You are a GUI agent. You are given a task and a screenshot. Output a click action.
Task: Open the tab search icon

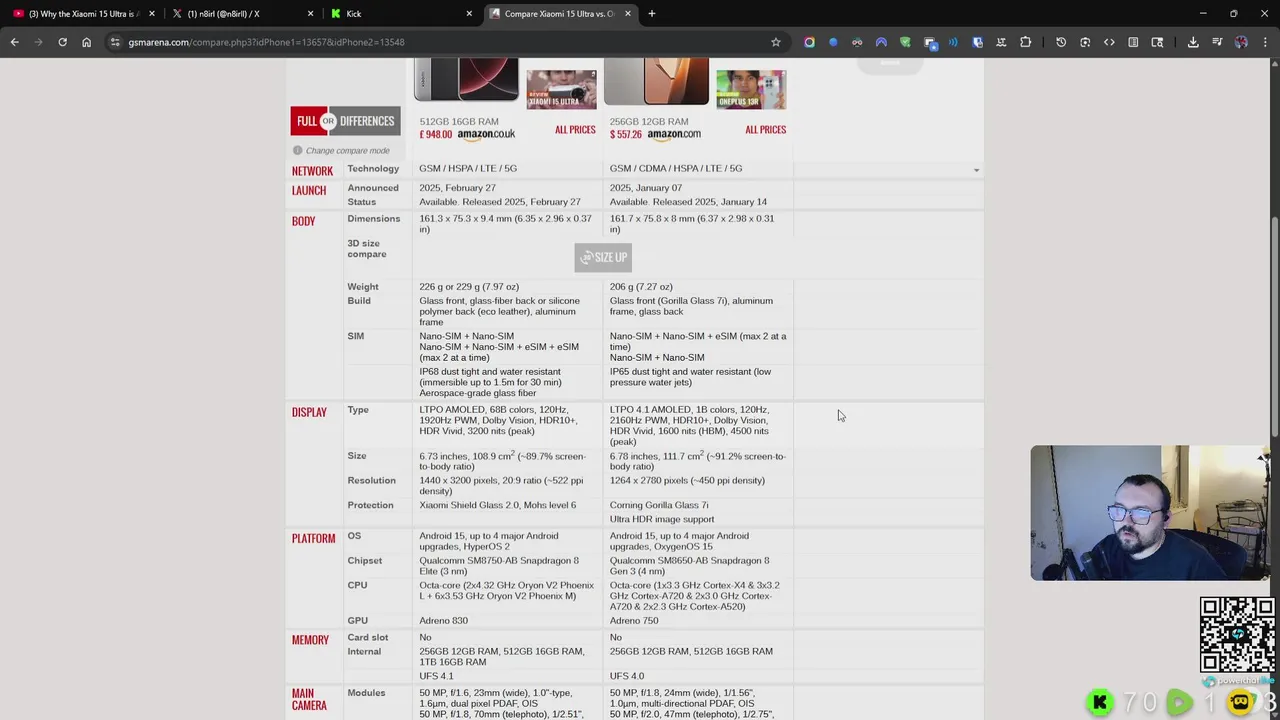tap(1157, 42)
